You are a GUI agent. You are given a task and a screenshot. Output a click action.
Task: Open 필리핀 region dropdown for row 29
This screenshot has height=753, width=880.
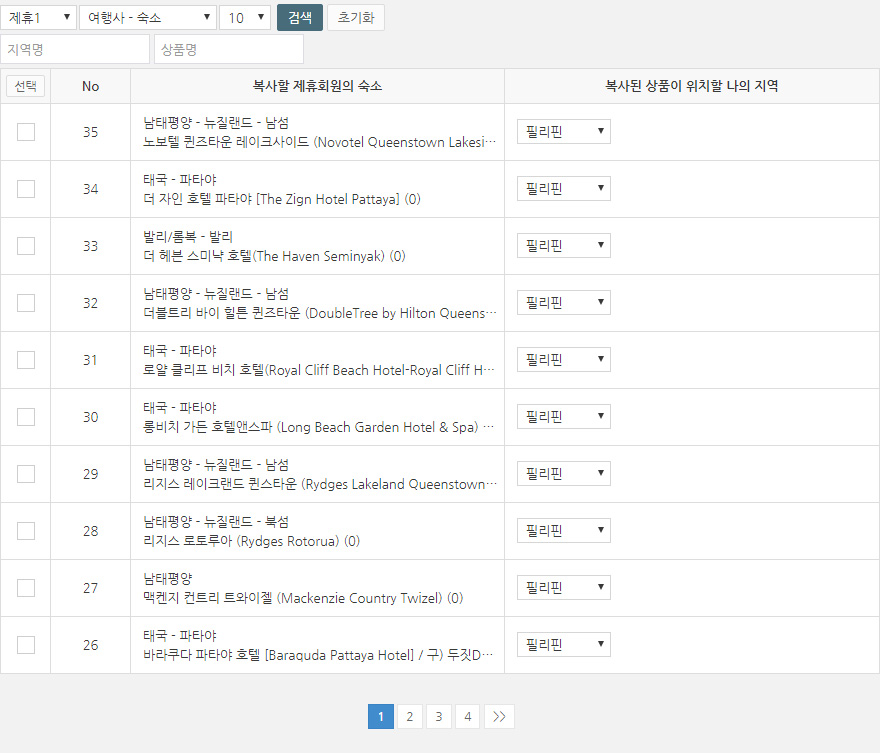[563, 474]
